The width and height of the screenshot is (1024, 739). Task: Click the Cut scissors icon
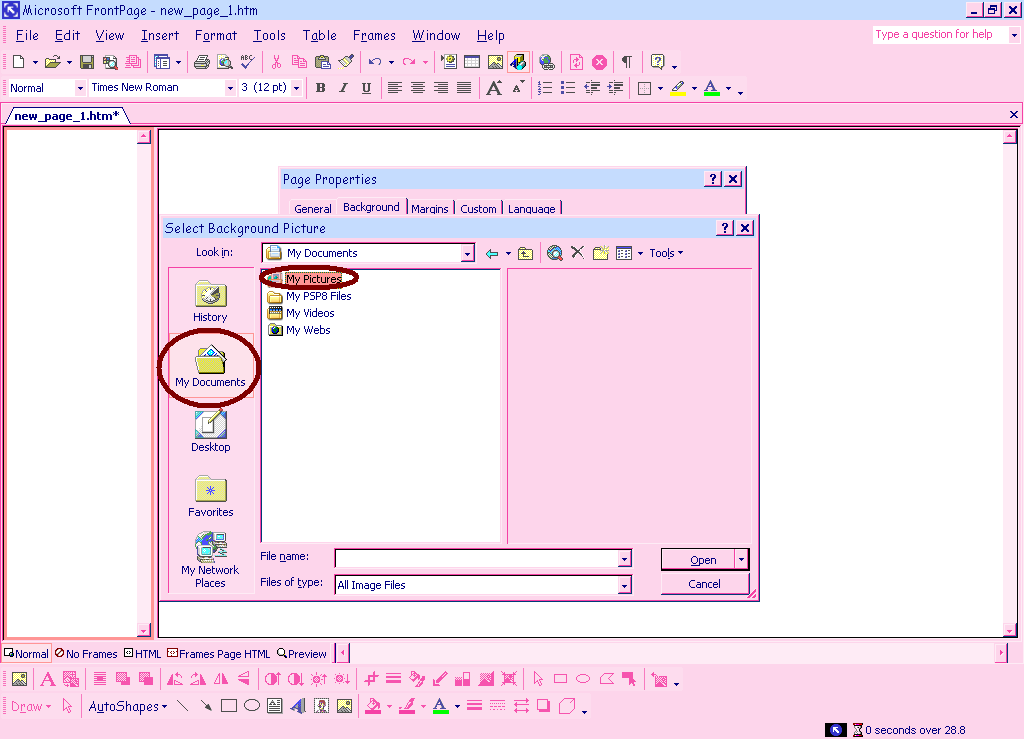pyautogui.click(x=276, y=62)
